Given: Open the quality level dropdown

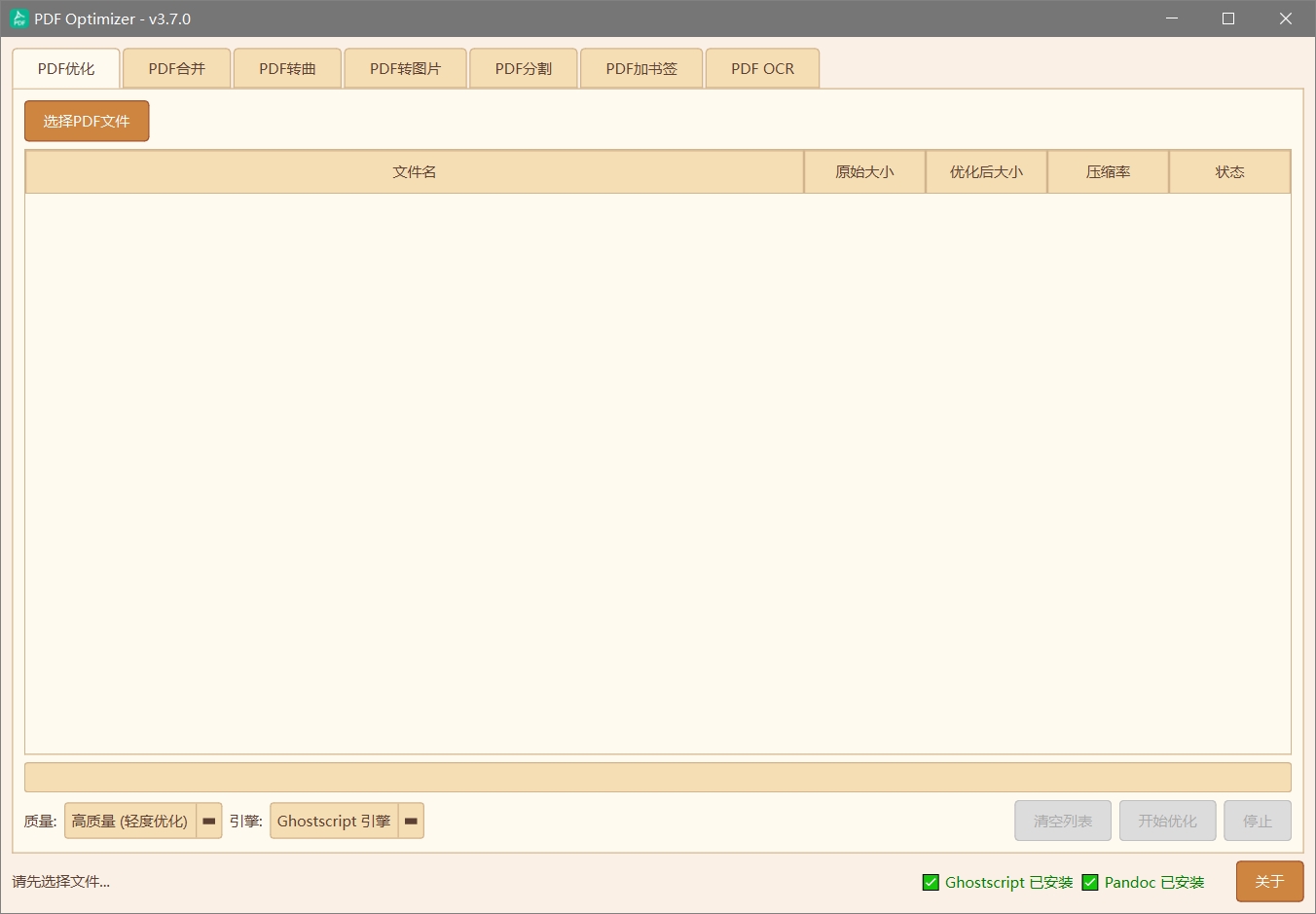Looking at the screenshot, I should [x=130, y=821].
